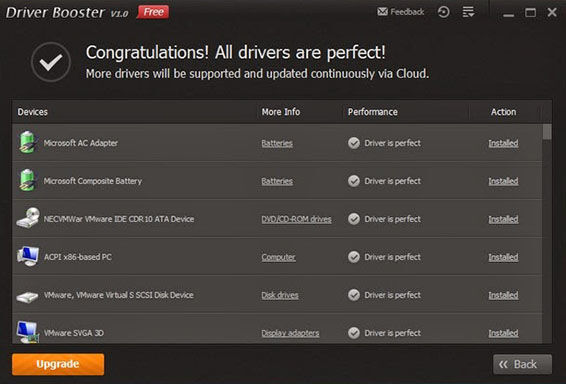
Task: Click the Action column header
Action: coord(503,112)
